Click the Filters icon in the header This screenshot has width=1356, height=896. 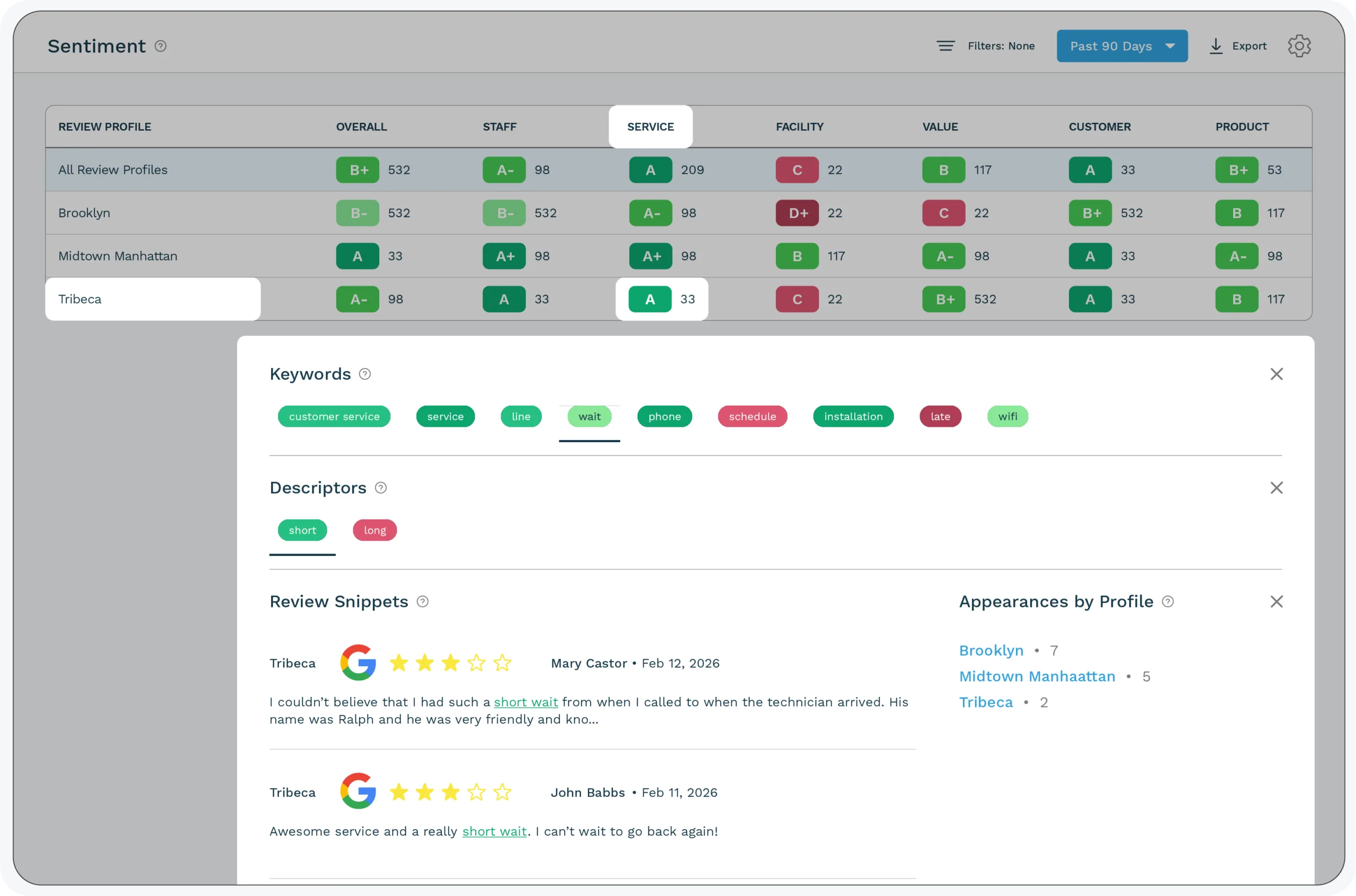(945, 46)
